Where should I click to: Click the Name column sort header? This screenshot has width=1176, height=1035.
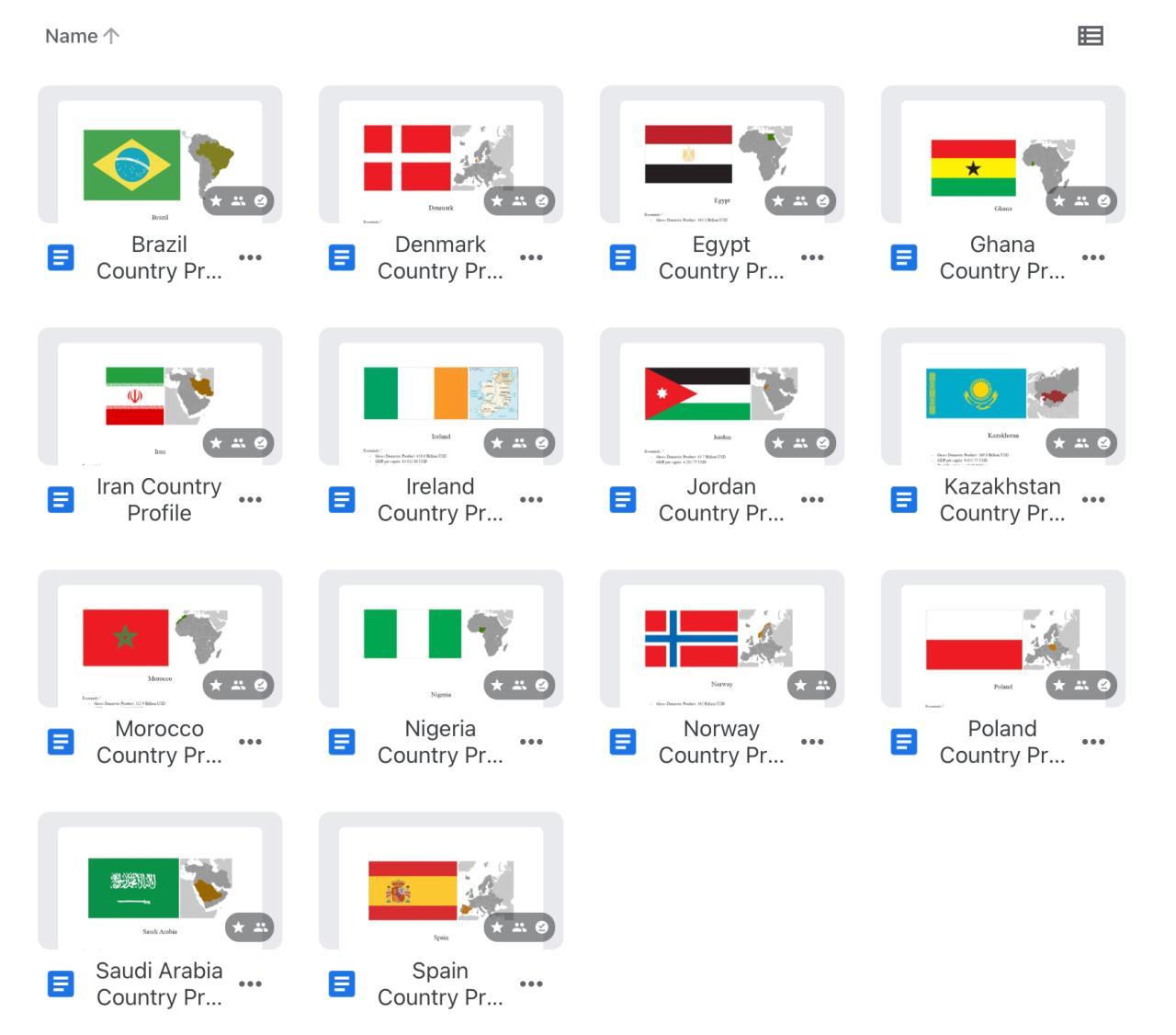click(72, 36)
